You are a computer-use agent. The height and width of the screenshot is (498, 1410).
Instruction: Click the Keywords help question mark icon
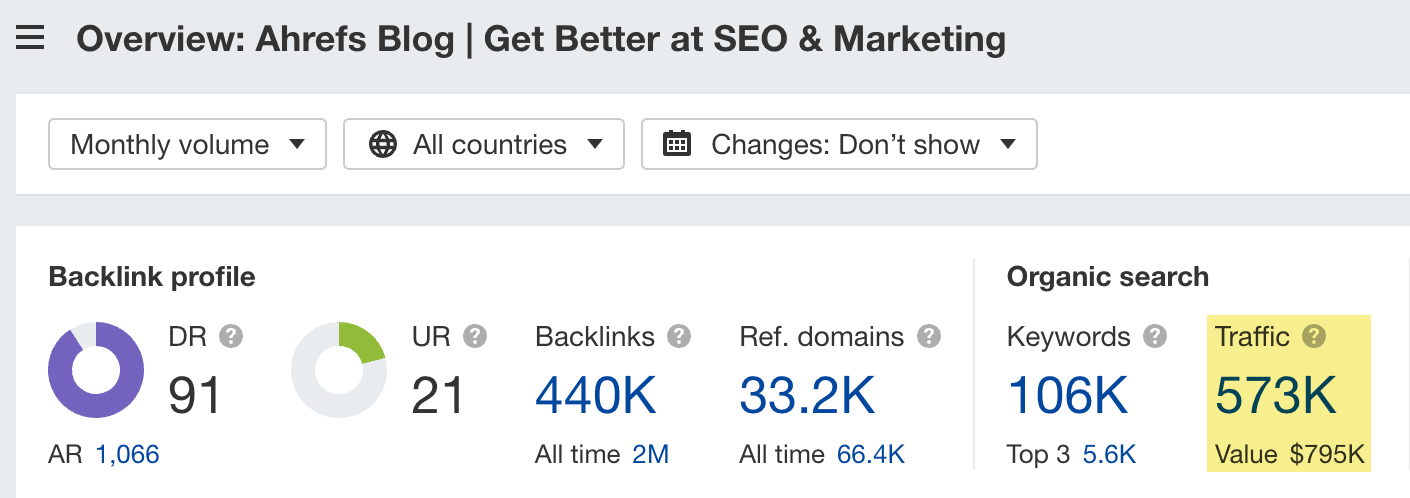pos(1155,336)
